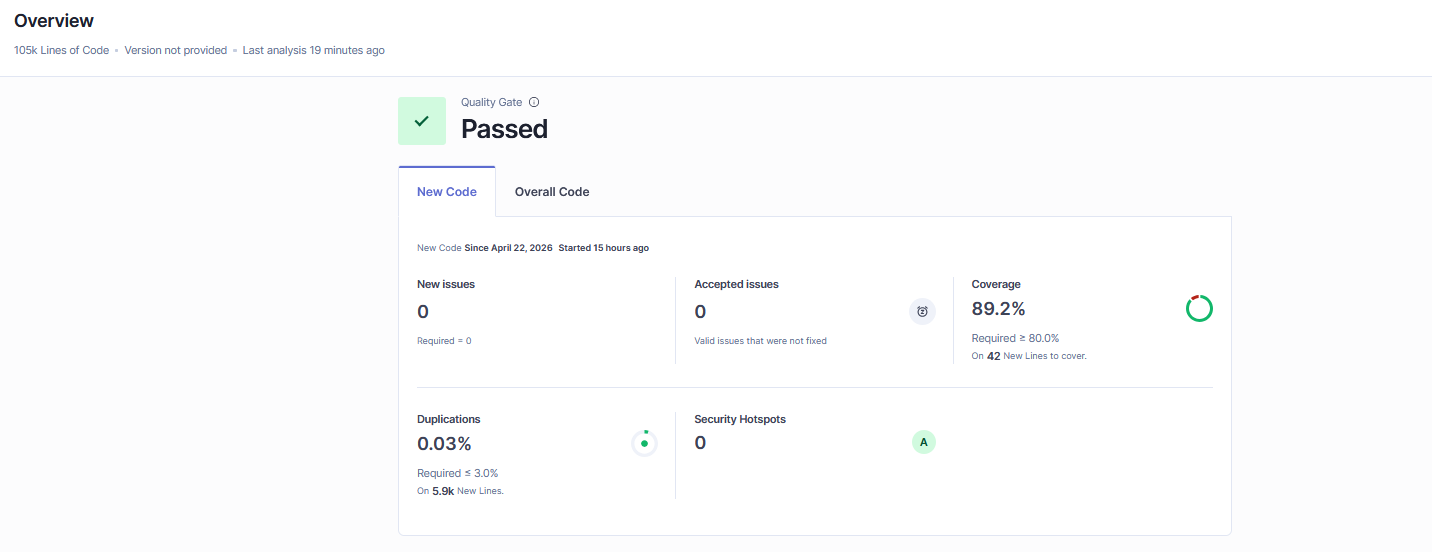Click 'Required ≥ 80.0%' coverage condition

1015,338
